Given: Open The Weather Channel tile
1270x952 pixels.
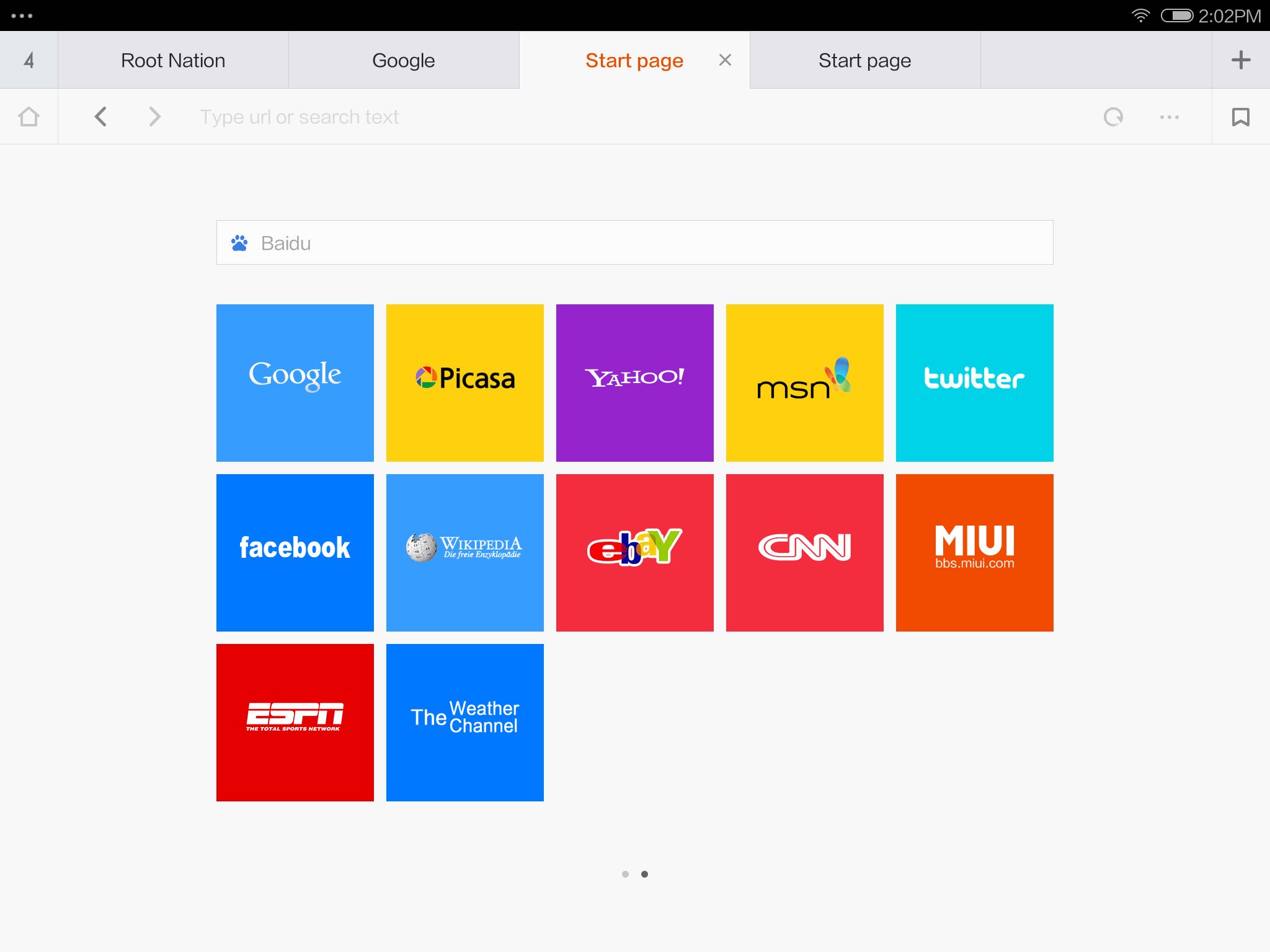Looking at the screenshot, I should pyautogui.click(x=465, y=723).
